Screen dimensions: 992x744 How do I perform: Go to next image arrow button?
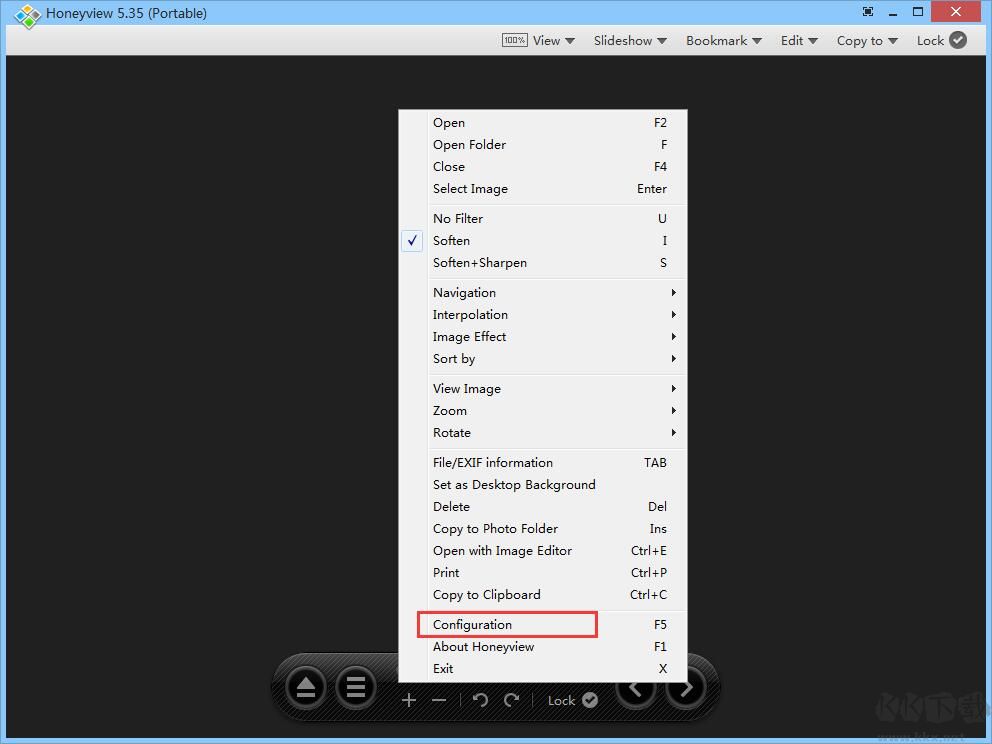pos(686,688)
